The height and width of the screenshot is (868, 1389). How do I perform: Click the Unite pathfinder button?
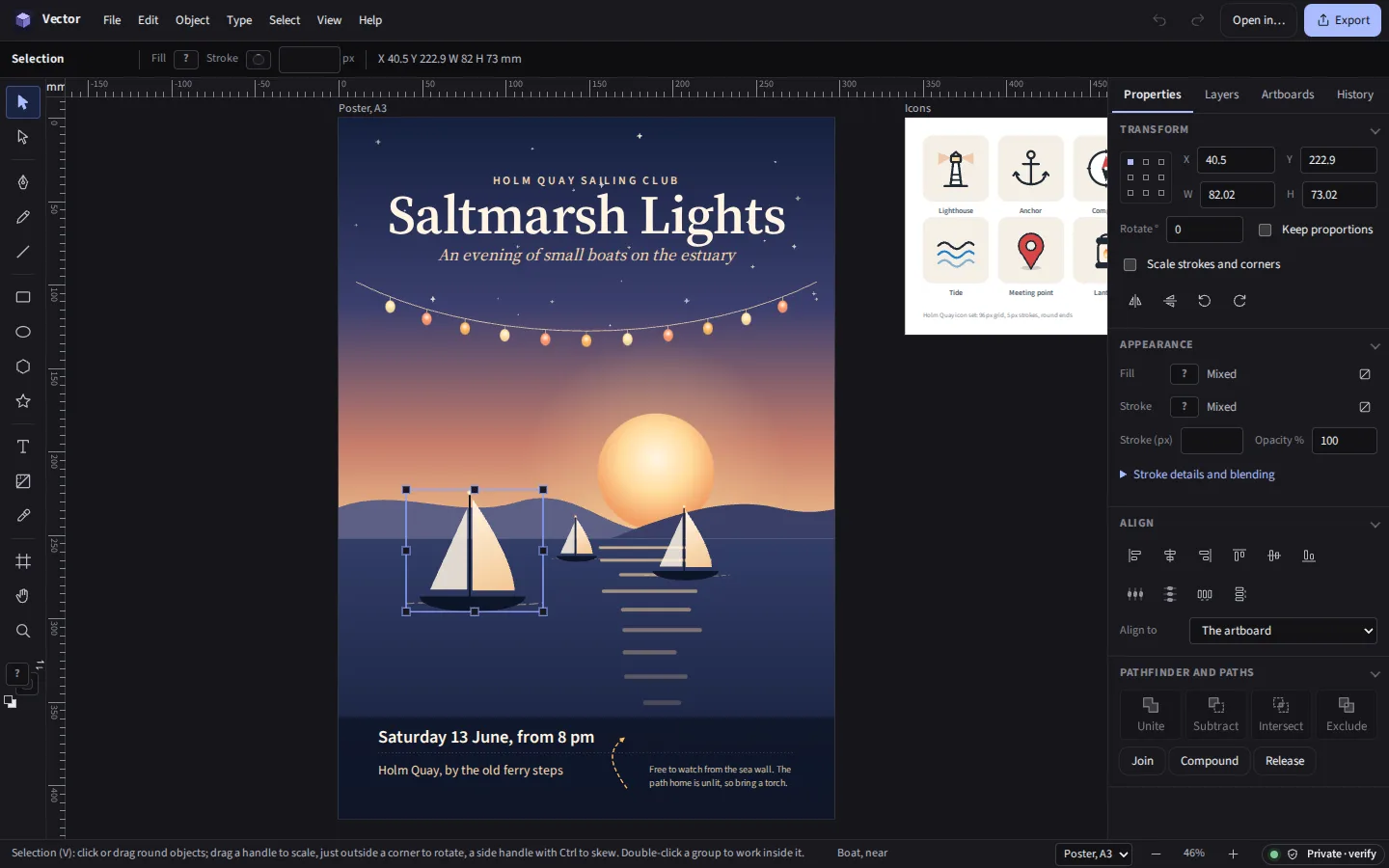[1151, 715]
